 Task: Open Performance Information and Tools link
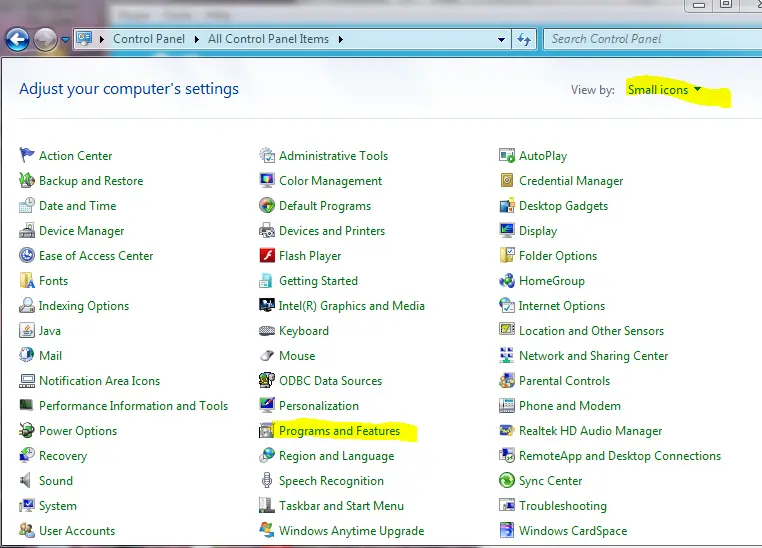133,406
